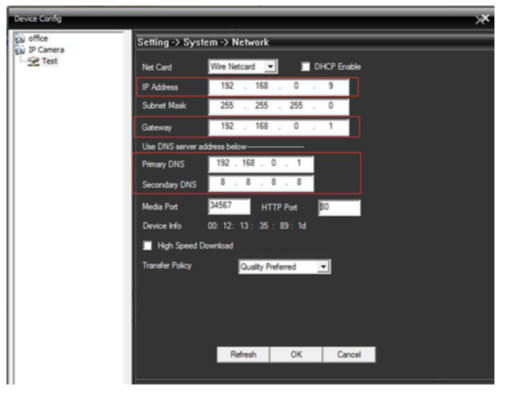The height and width of the screenshot is (395, 508).
Task: Click the Media Port field showing 34567
Action: pyautogui.click(x=229, y=206)
